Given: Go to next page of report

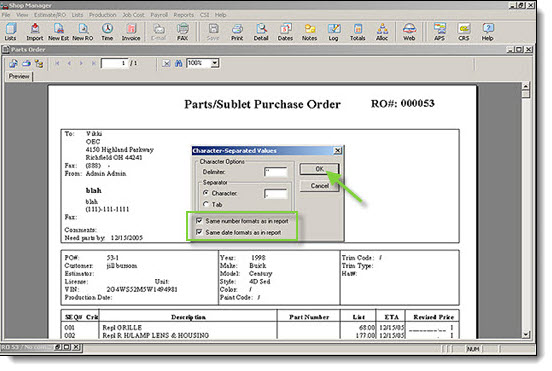Looking at the screenshot, I should (x=81, y=63).
